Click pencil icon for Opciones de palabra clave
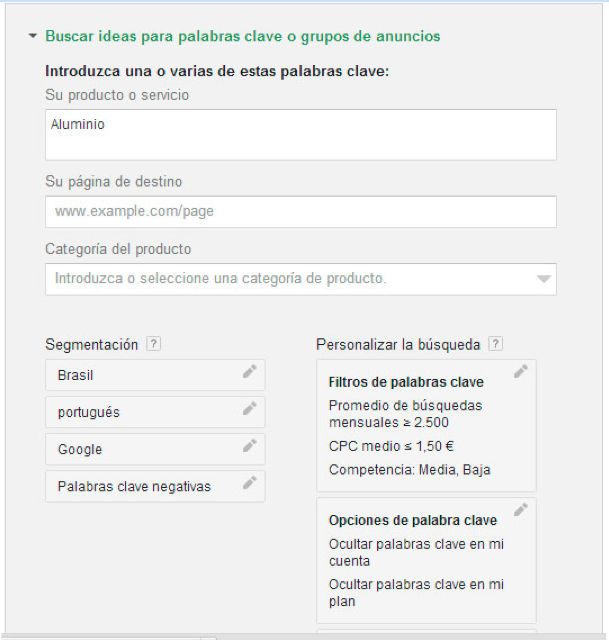The height and width of the screenshot is (640, 609). pyautogui.click(x=520, y=510)
